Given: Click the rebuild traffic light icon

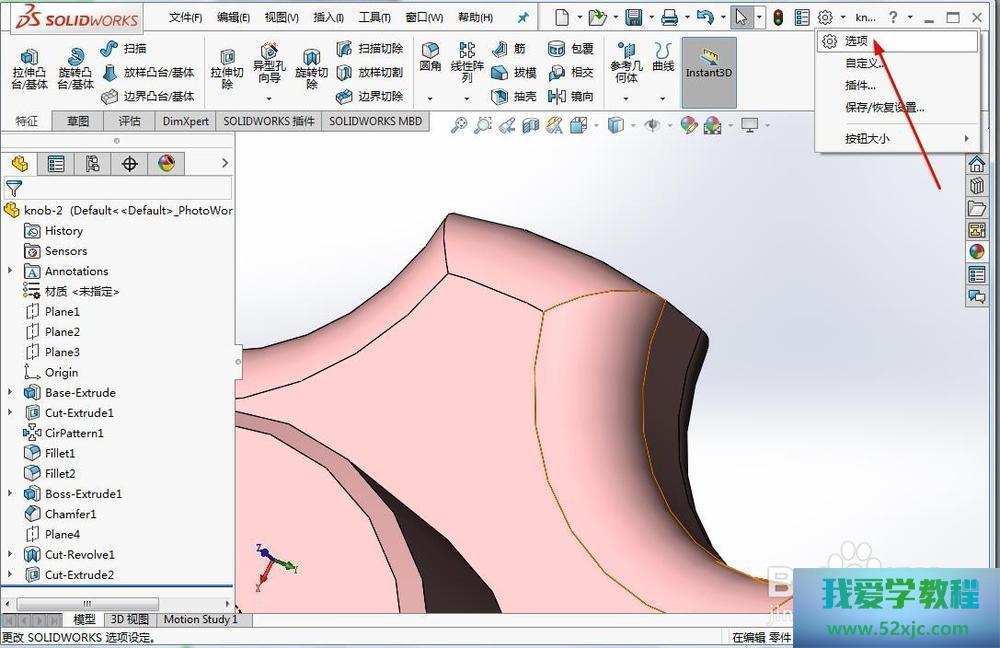Looking at the screenshot, I should coord(777,17).
